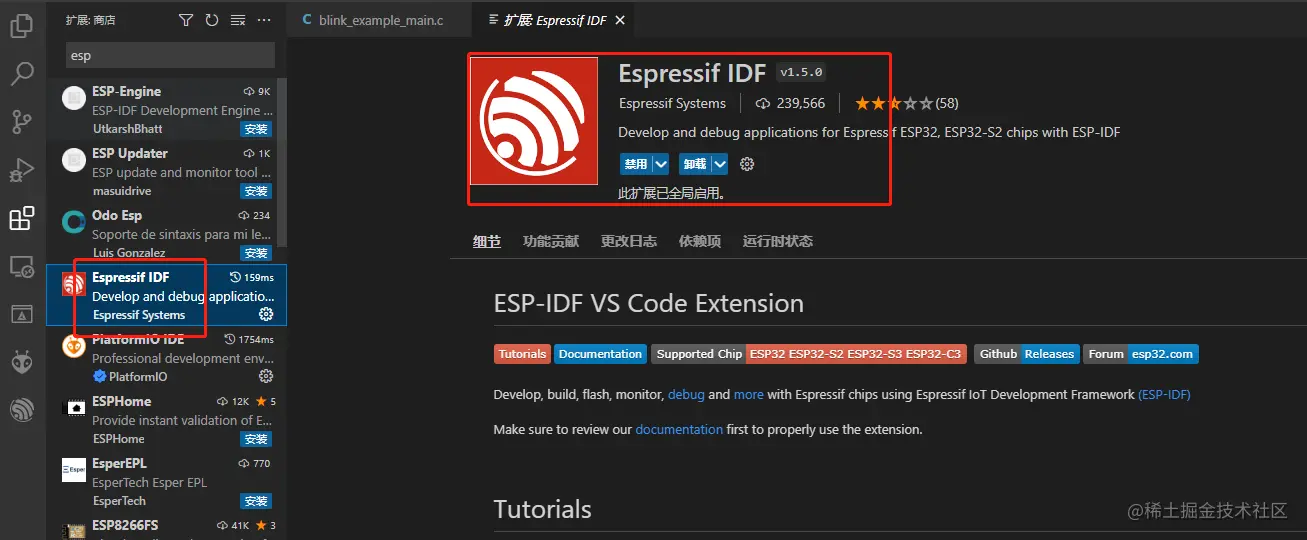Select EsperEPL in extension list
Screen dimensions: 1307x540
tap(166, 481)
